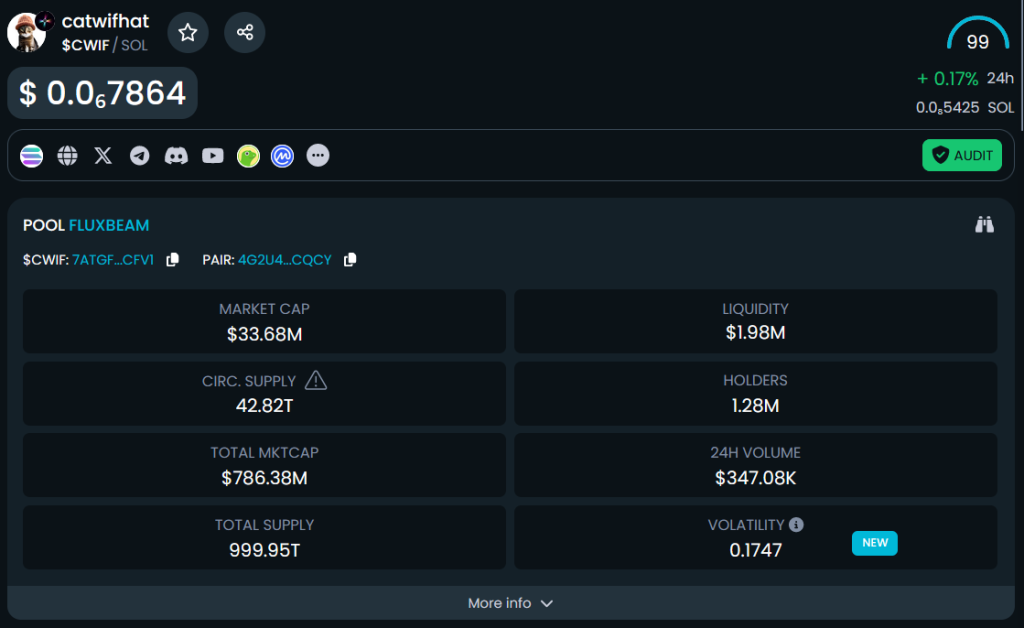Image resolution: width=1024 pixels, height=628 pixels.
Task: Expand the More info section
Action: [511, 603]
